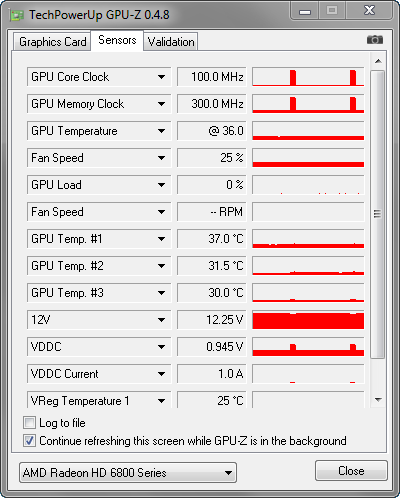Minimize the GPU-Z window
Viewport: 400px width, 498px height.
[x=304, y=11]
